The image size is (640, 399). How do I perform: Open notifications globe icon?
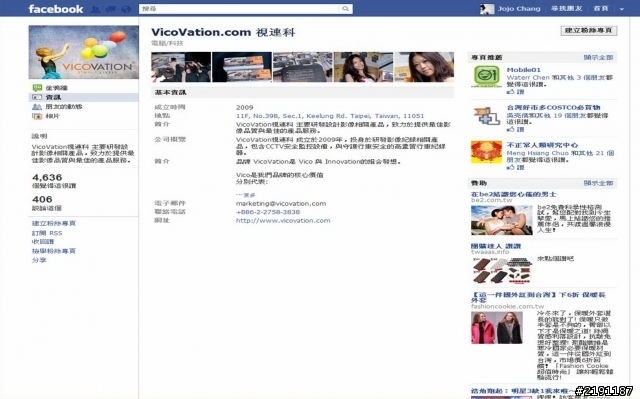(x=126, y=9)
